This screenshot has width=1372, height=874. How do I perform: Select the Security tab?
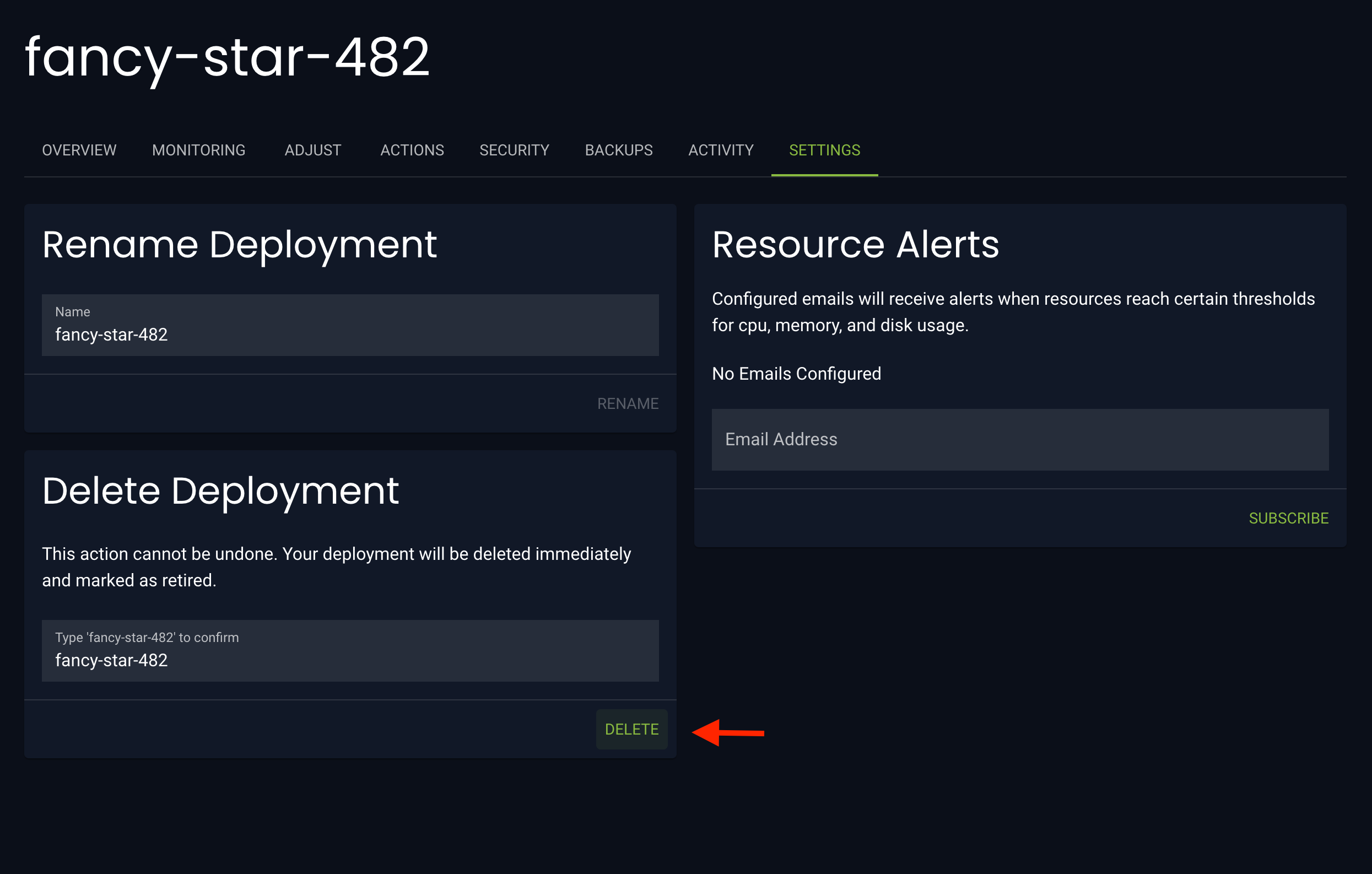click(x=514, y=150)
